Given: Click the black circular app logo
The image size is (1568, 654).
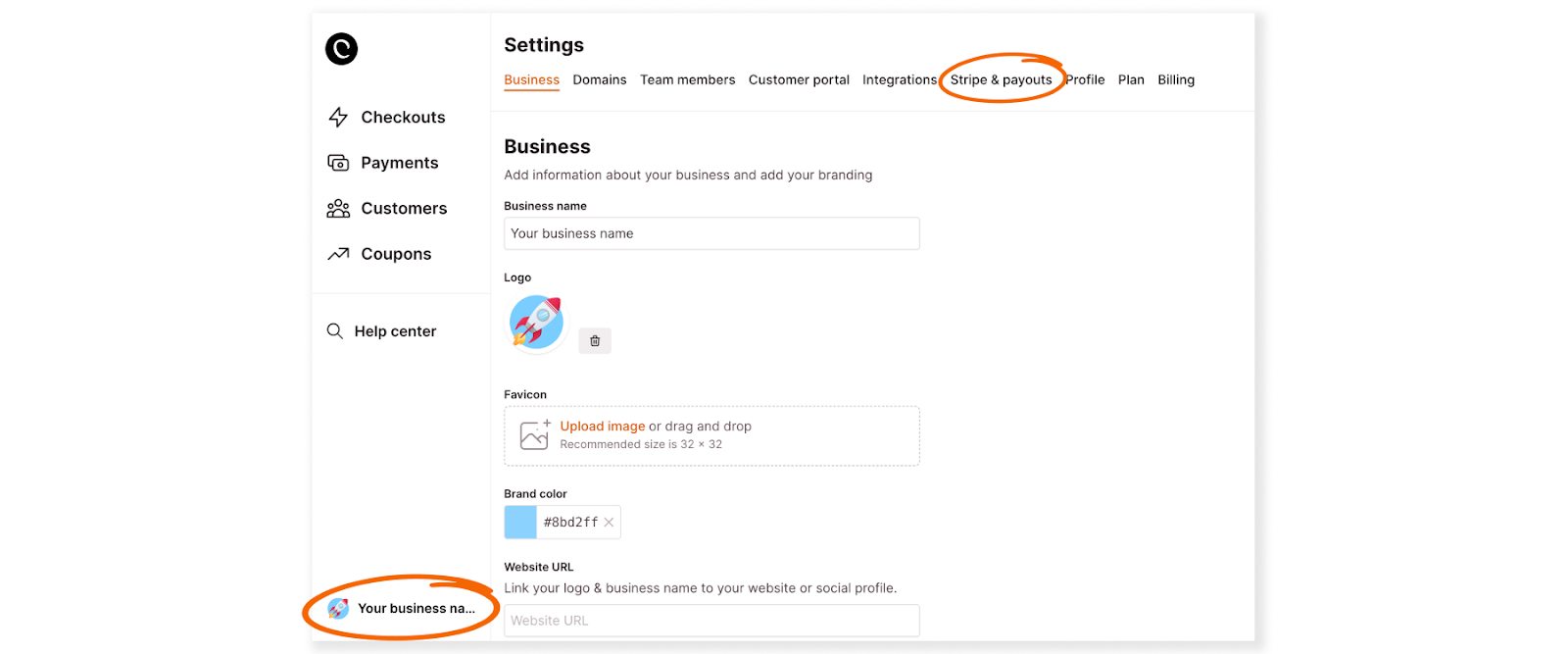Looking at the screenshot, I should pyautogui.click(x=341, y=49).
